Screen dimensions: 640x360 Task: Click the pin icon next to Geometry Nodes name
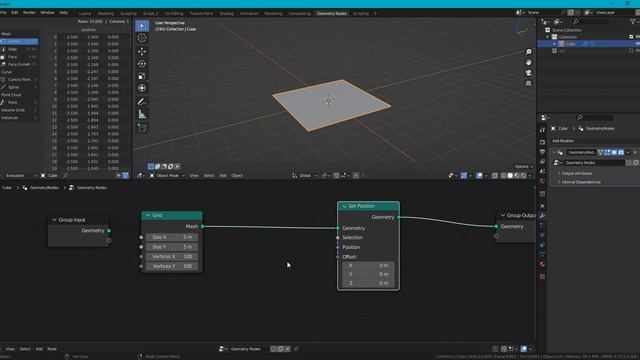click(297, 349)
